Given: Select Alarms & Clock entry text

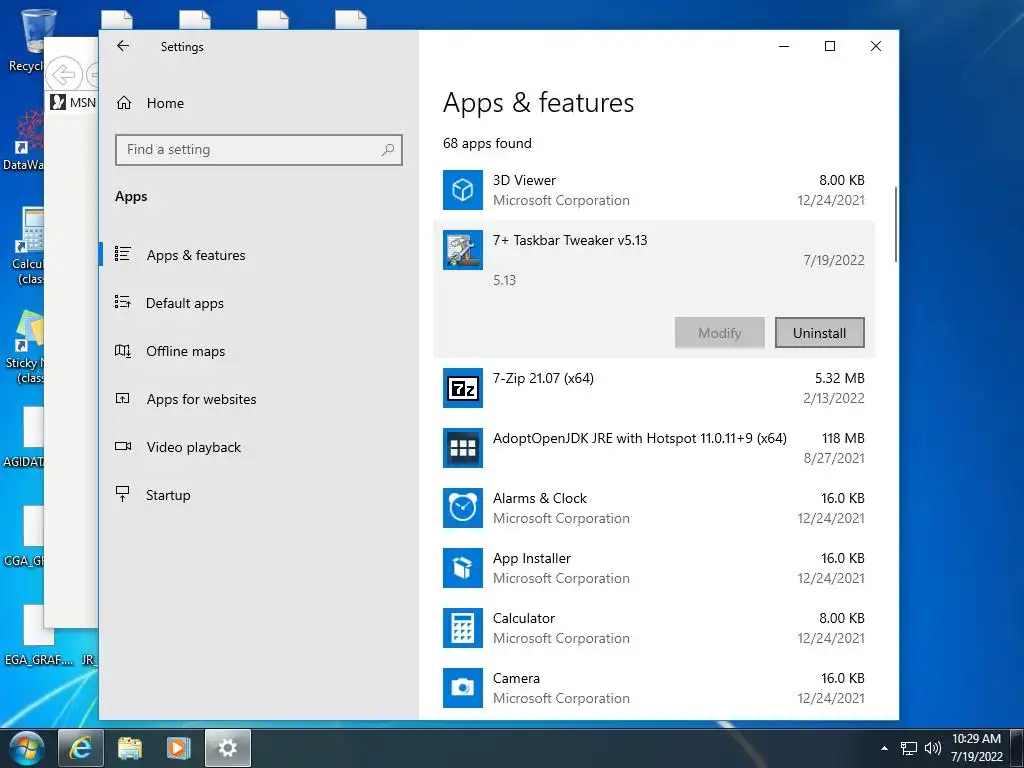Looking at the screenshot, I should [x=540, y=498].
